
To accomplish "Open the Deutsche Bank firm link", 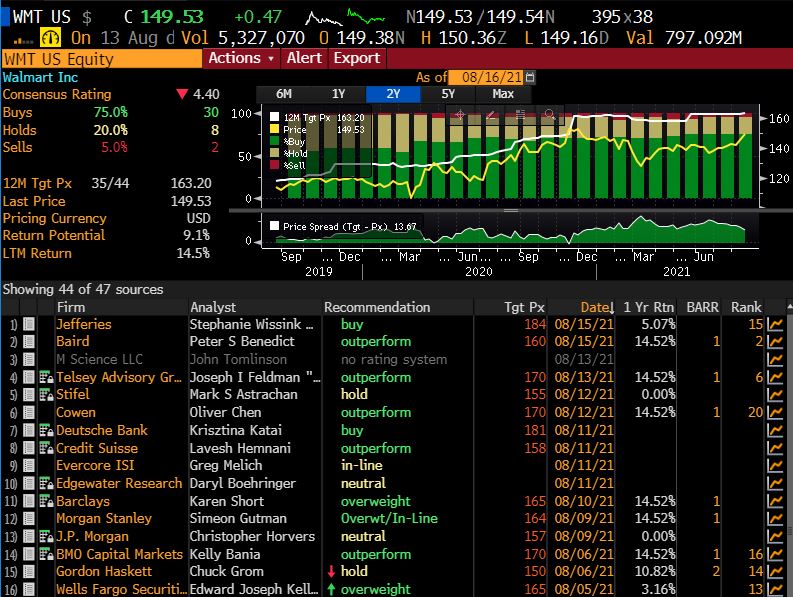I will (102, 431).
